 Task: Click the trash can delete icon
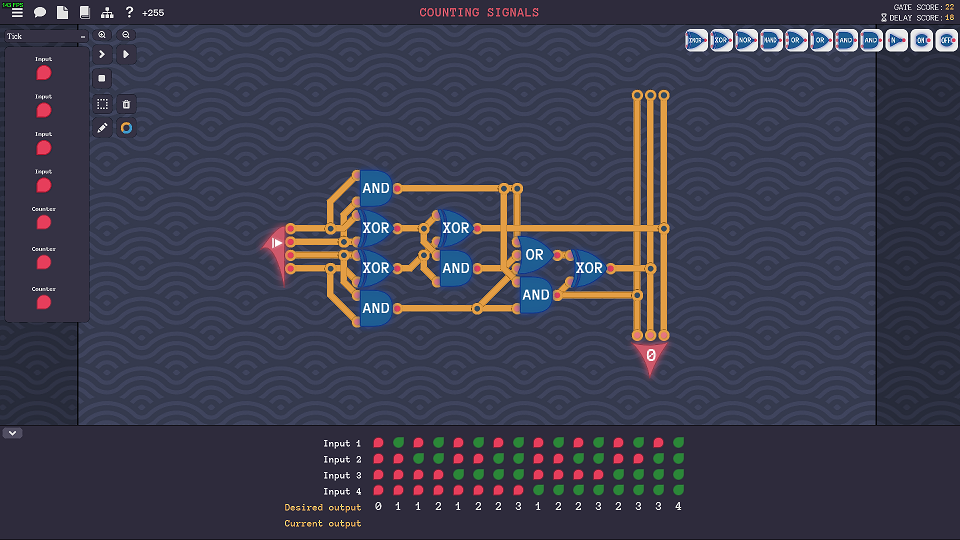coord(126,104)
